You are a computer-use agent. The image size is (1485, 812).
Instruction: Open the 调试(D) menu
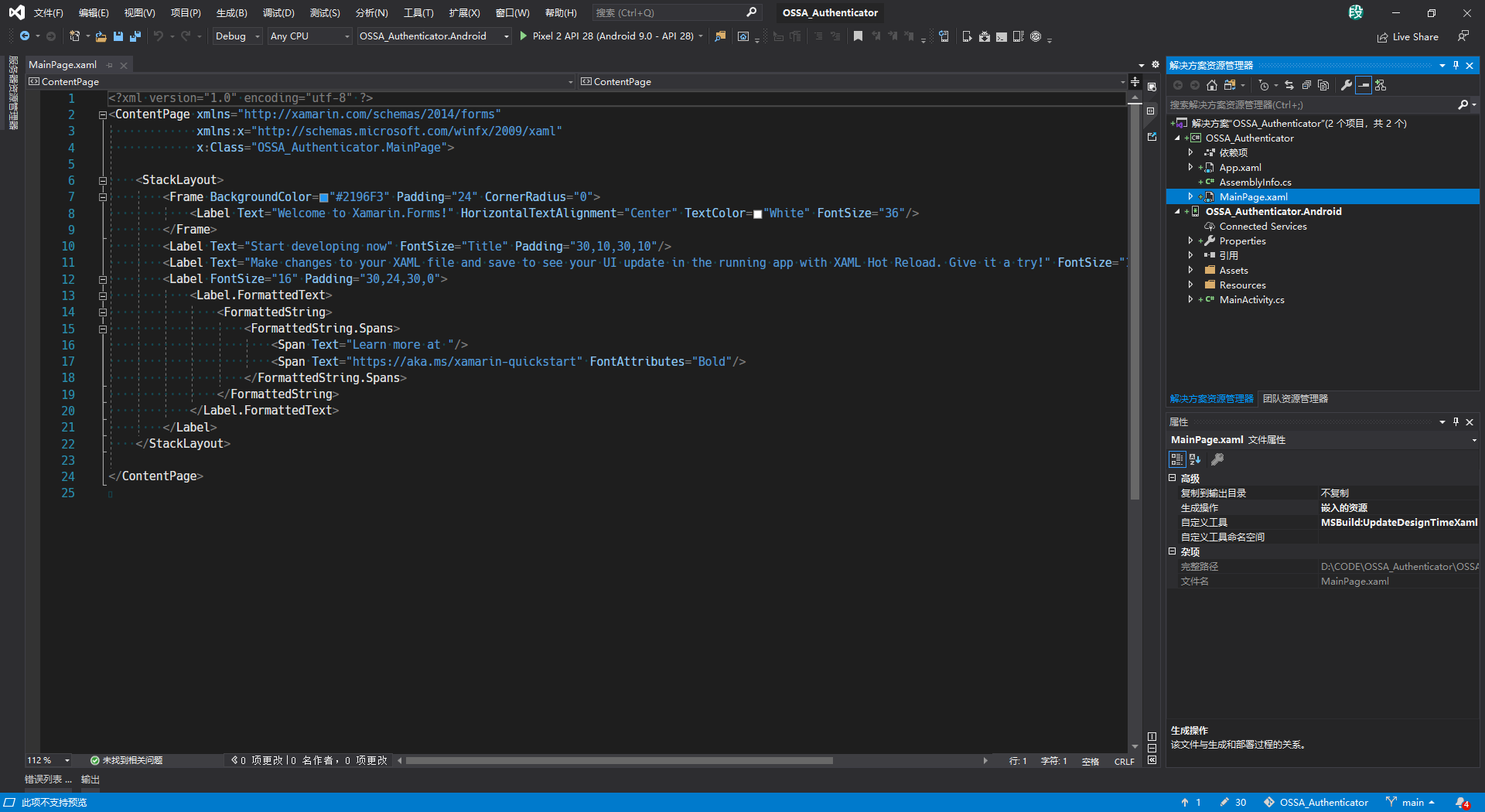[x=278, y=13]
